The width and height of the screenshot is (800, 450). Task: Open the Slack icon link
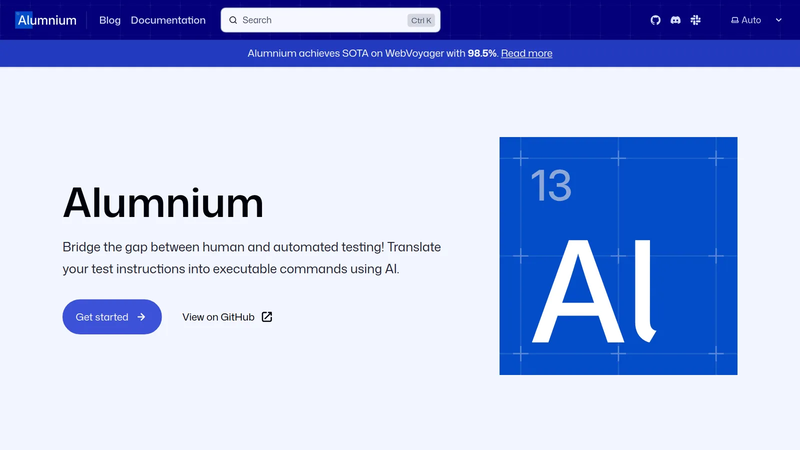(695, 20)
